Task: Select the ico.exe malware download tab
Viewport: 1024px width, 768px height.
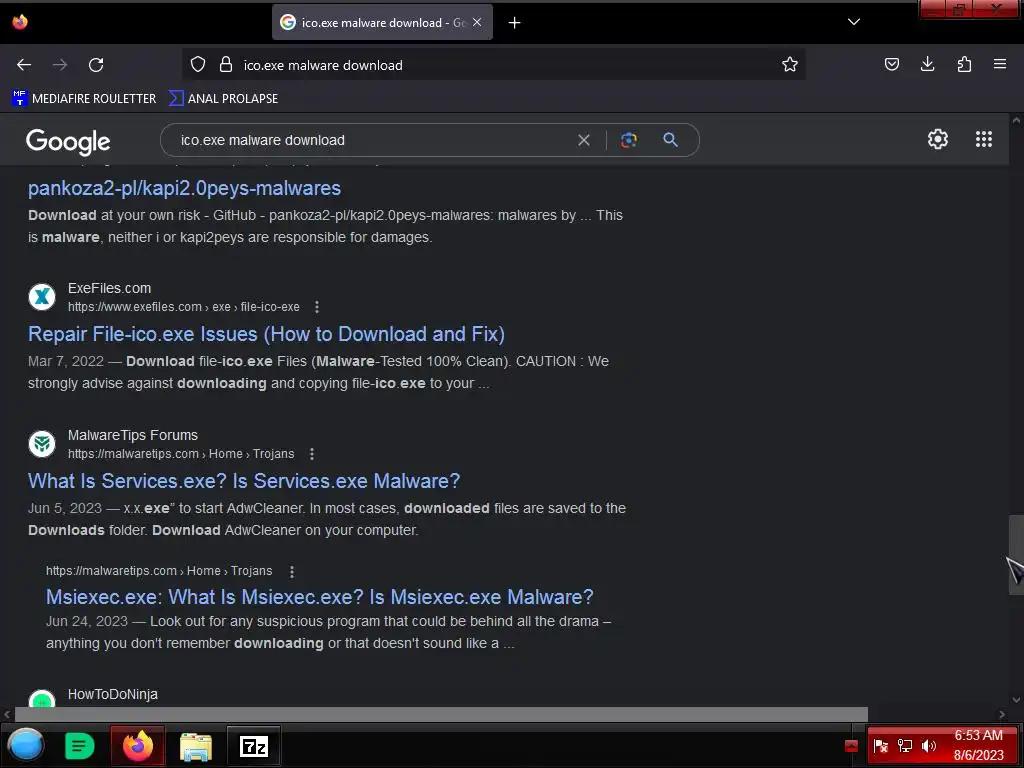Action: pos(382,22)
